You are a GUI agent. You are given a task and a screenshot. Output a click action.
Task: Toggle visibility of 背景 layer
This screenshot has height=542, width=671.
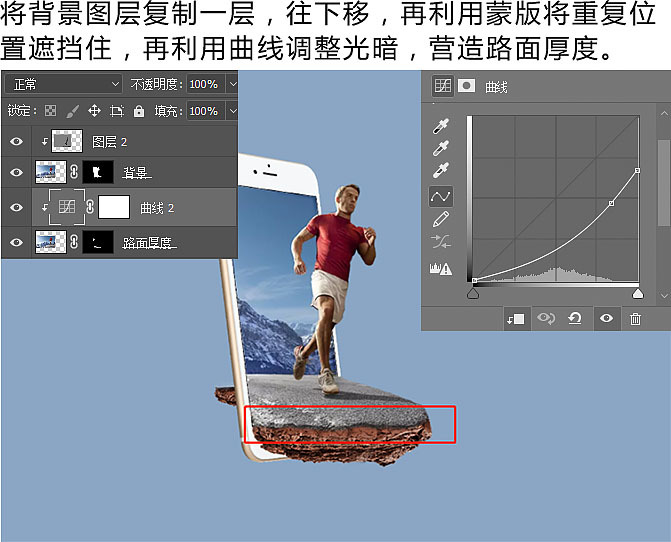(16, 173)
